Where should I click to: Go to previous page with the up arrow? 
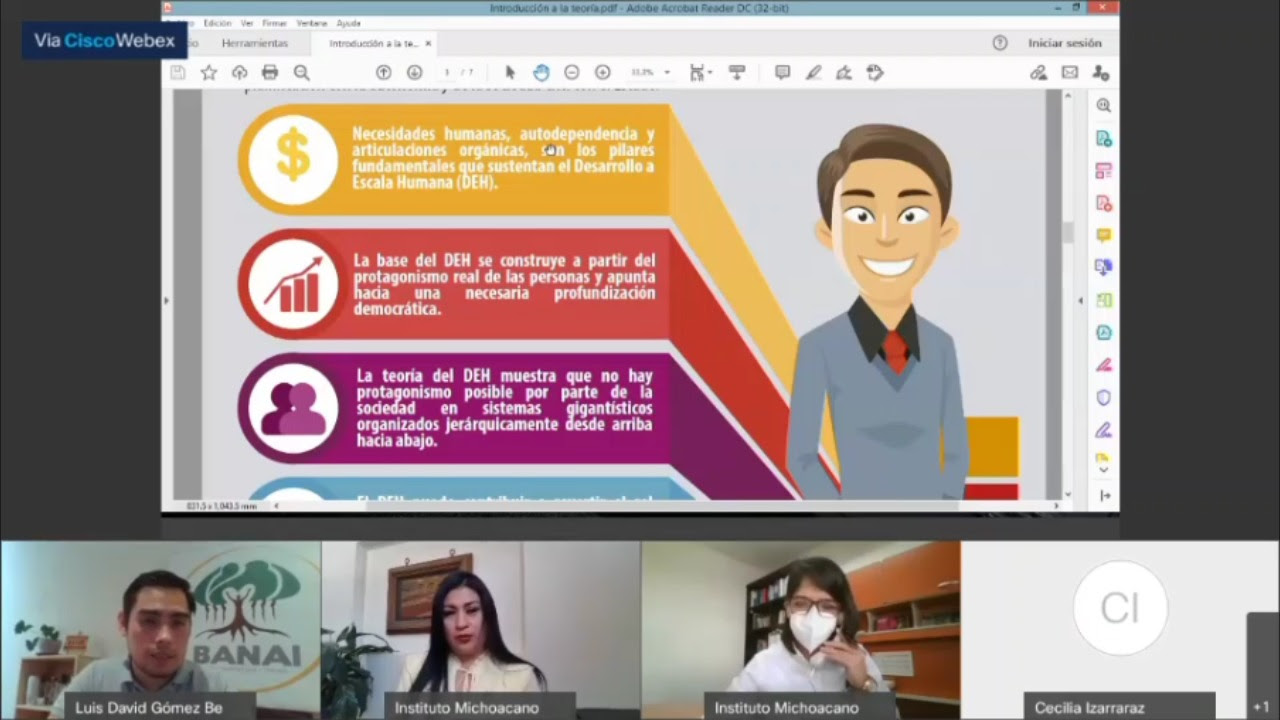click(x=383, y=72)
